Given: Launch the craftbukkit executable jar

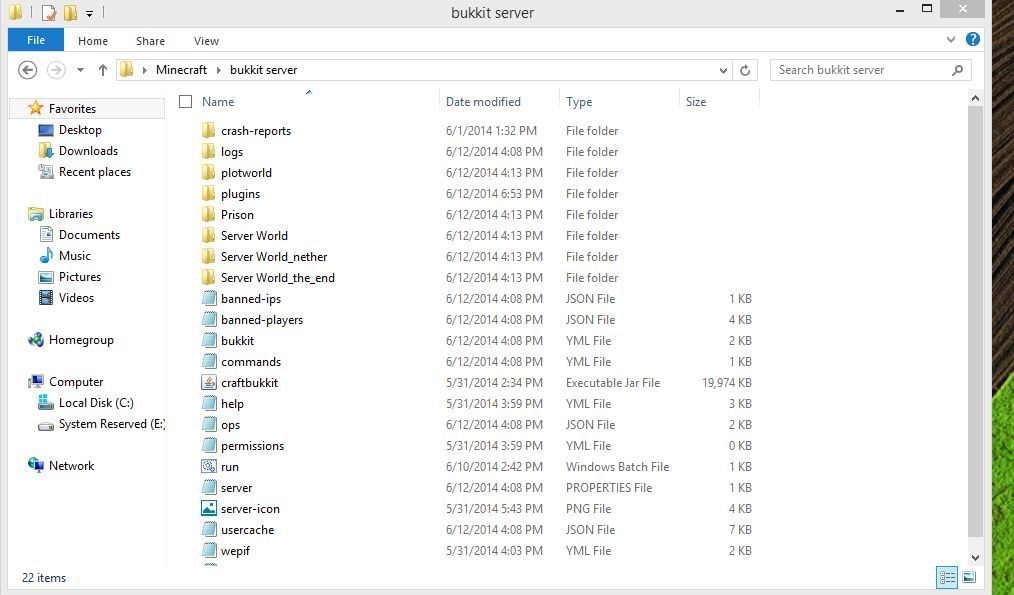Looking at the screenshot, I should pyautogui.click(x=249, y=382).
